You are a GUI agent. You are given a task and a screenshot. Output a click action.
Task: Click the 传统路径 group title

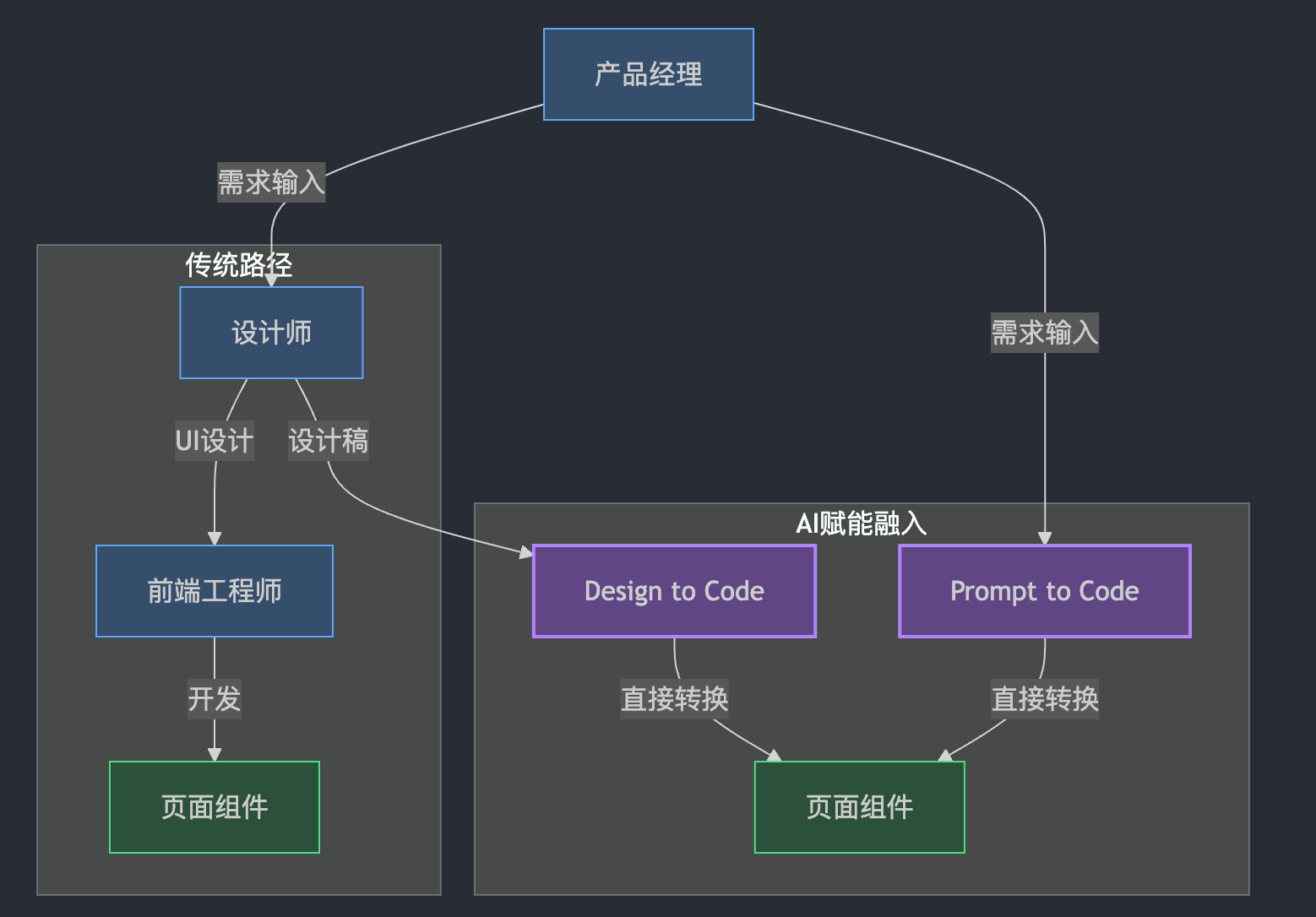click(x=239, y=265)
